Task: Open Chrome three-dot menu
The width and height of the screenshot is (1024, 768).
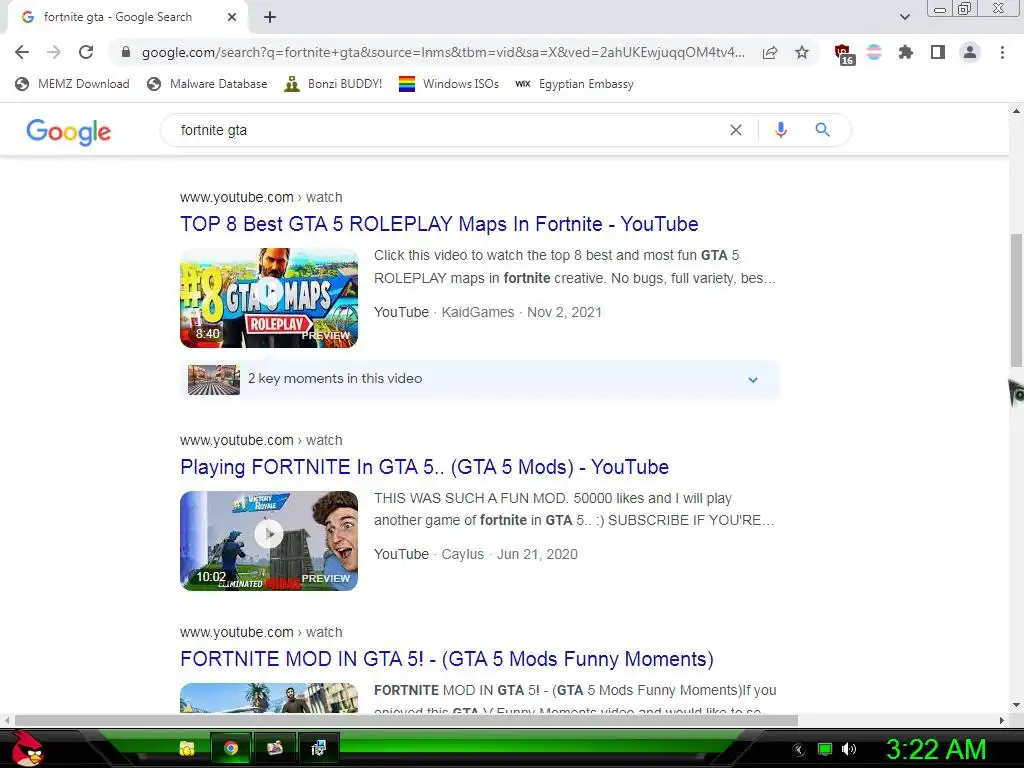Action: (1002, 52)
